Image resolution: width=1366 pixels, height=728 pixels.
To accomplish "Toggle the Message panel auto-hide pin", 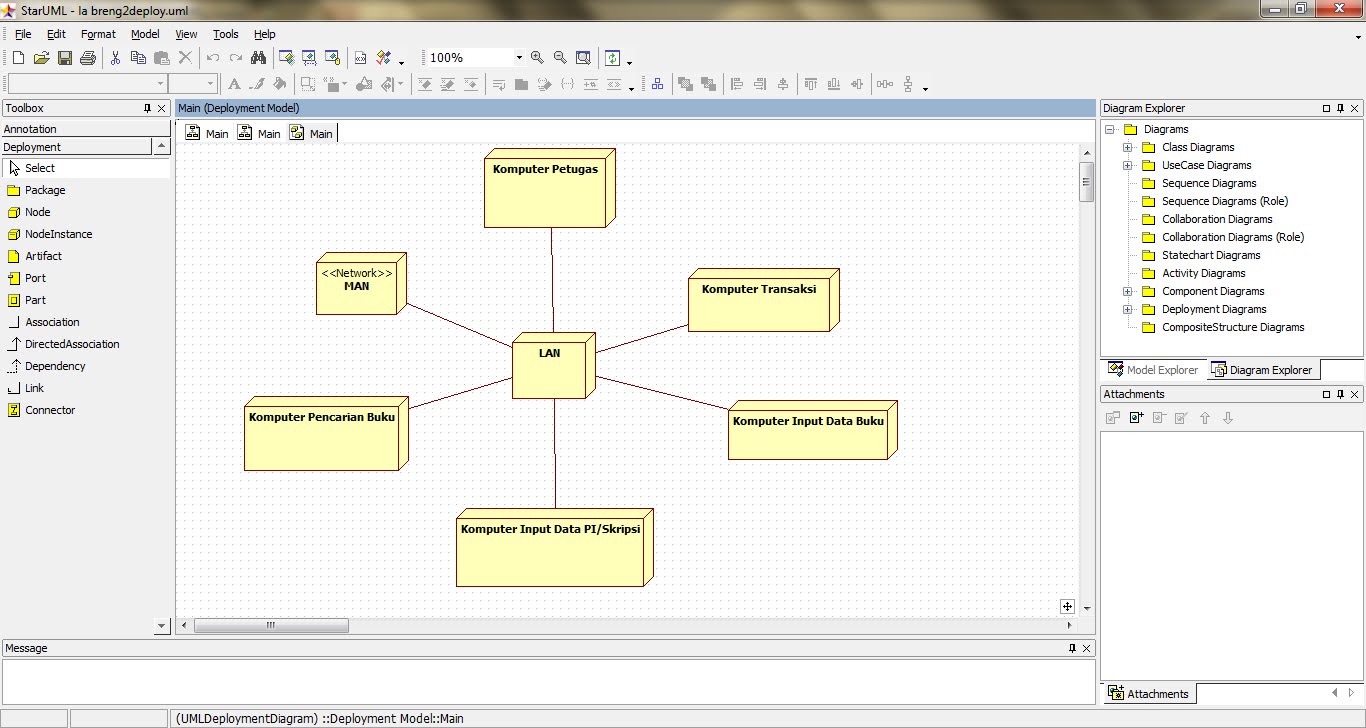I will tap(1073, 648).
